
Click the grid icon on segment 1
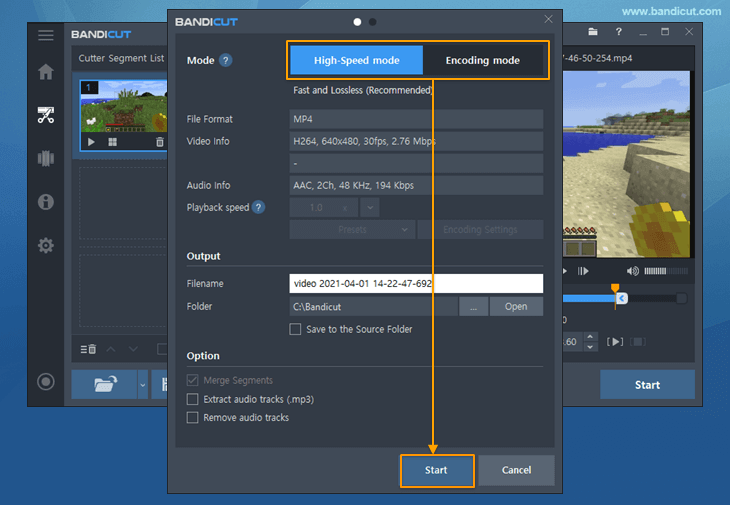tap(112, 142)
